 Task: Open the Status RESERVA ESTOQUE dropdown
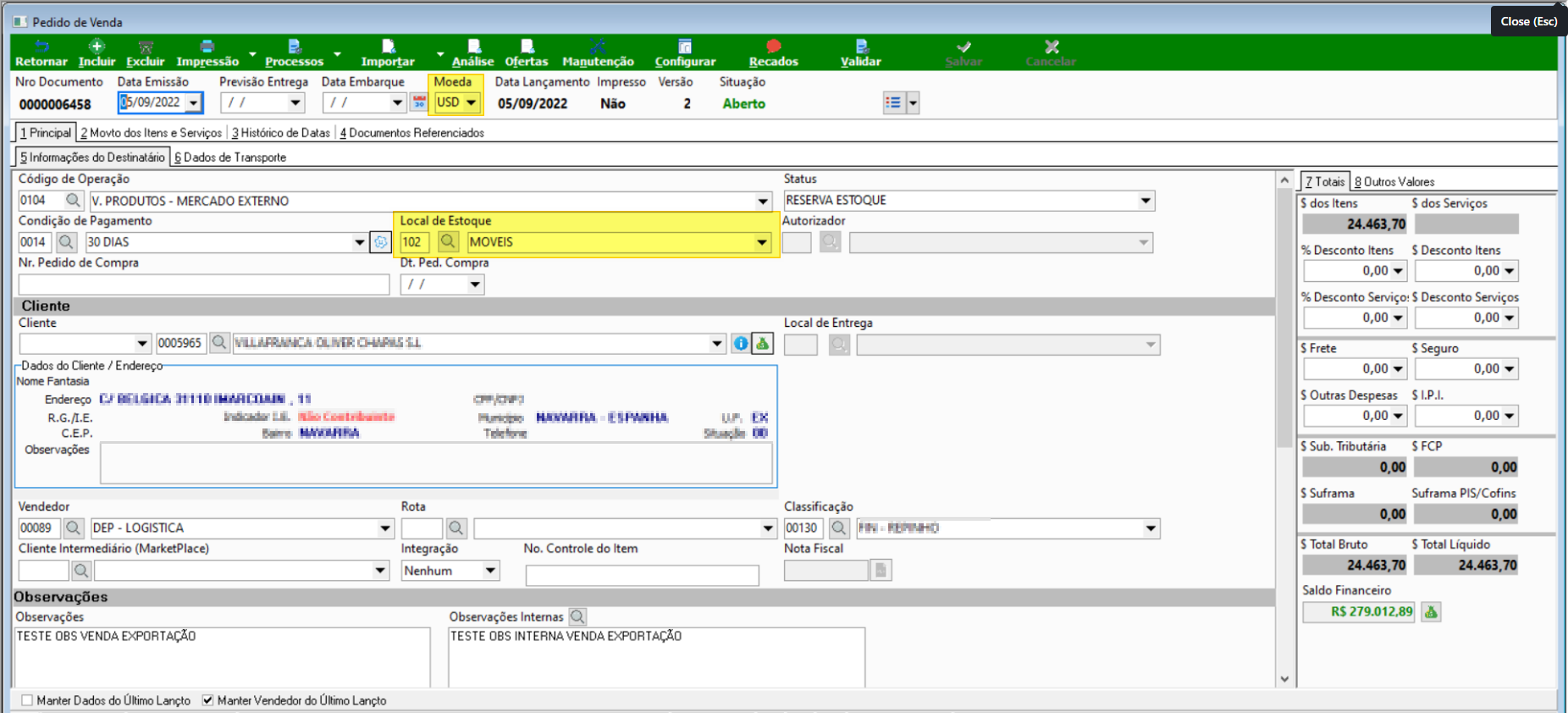click(x=1146, y=201)
